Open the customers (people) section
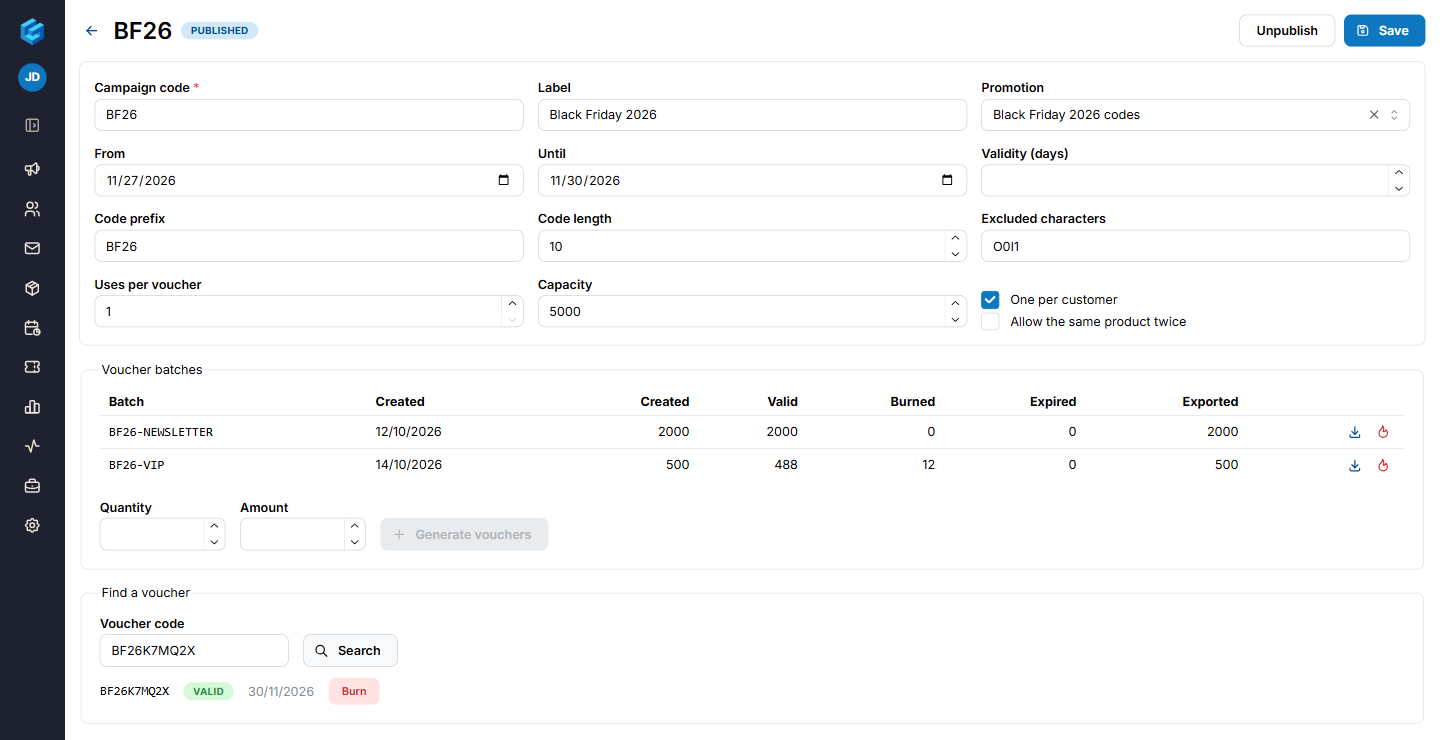The image size is (1440, 740). click(x=32, y=209)
